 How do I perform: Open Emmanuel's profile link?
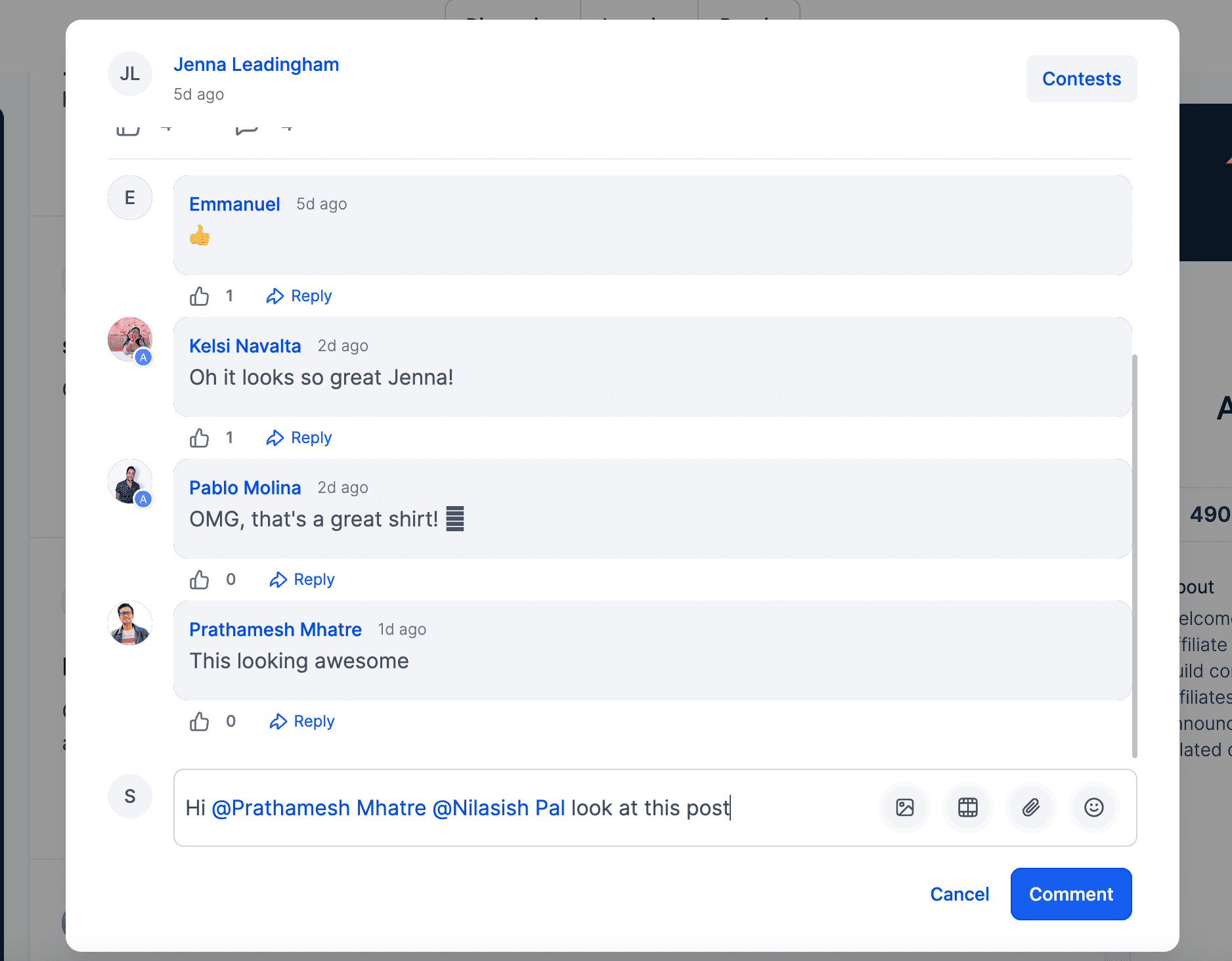point(234,204)
